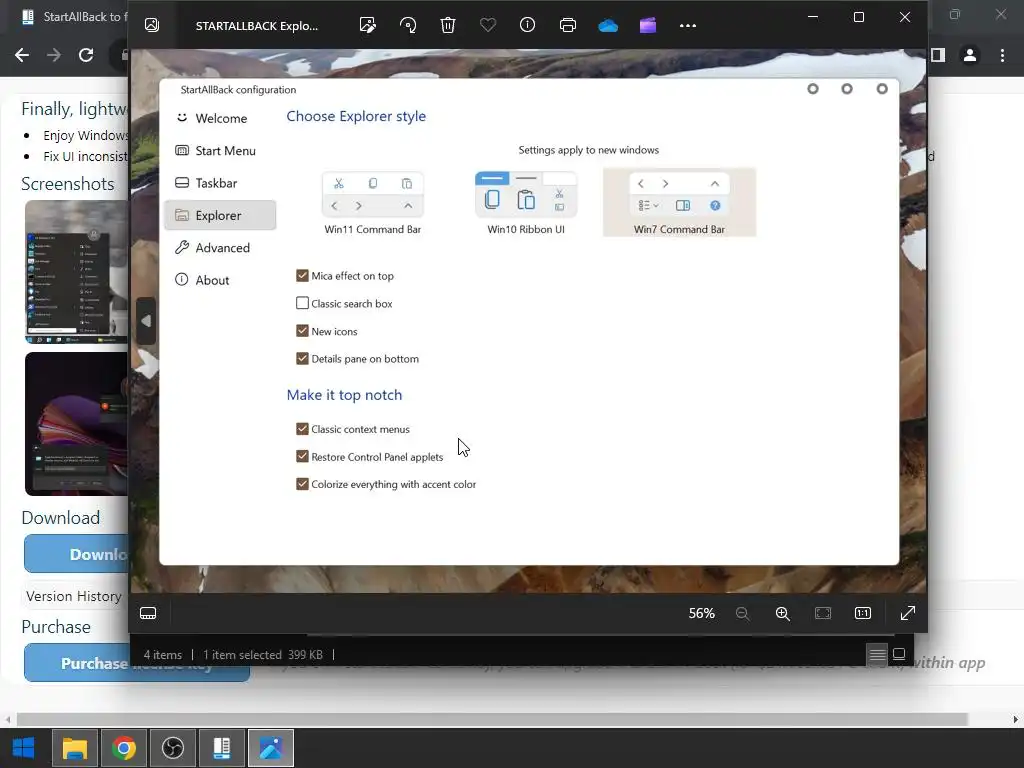The height and width of the screenshot is (768, 1024).
Task: Click the 56% zoom level text
Action: click(701, 613)
